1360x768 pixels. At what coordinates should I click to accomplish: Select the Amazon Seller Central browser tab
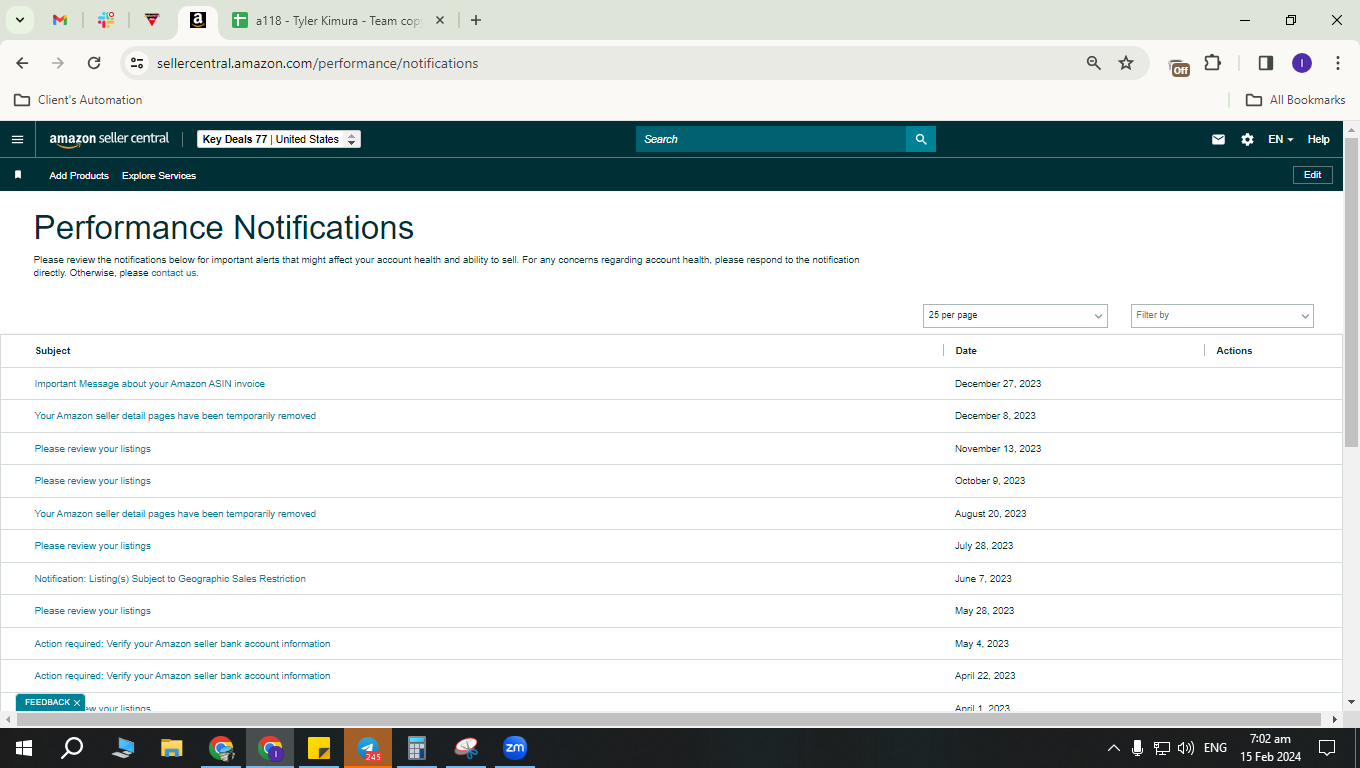(x=197, y=20)
